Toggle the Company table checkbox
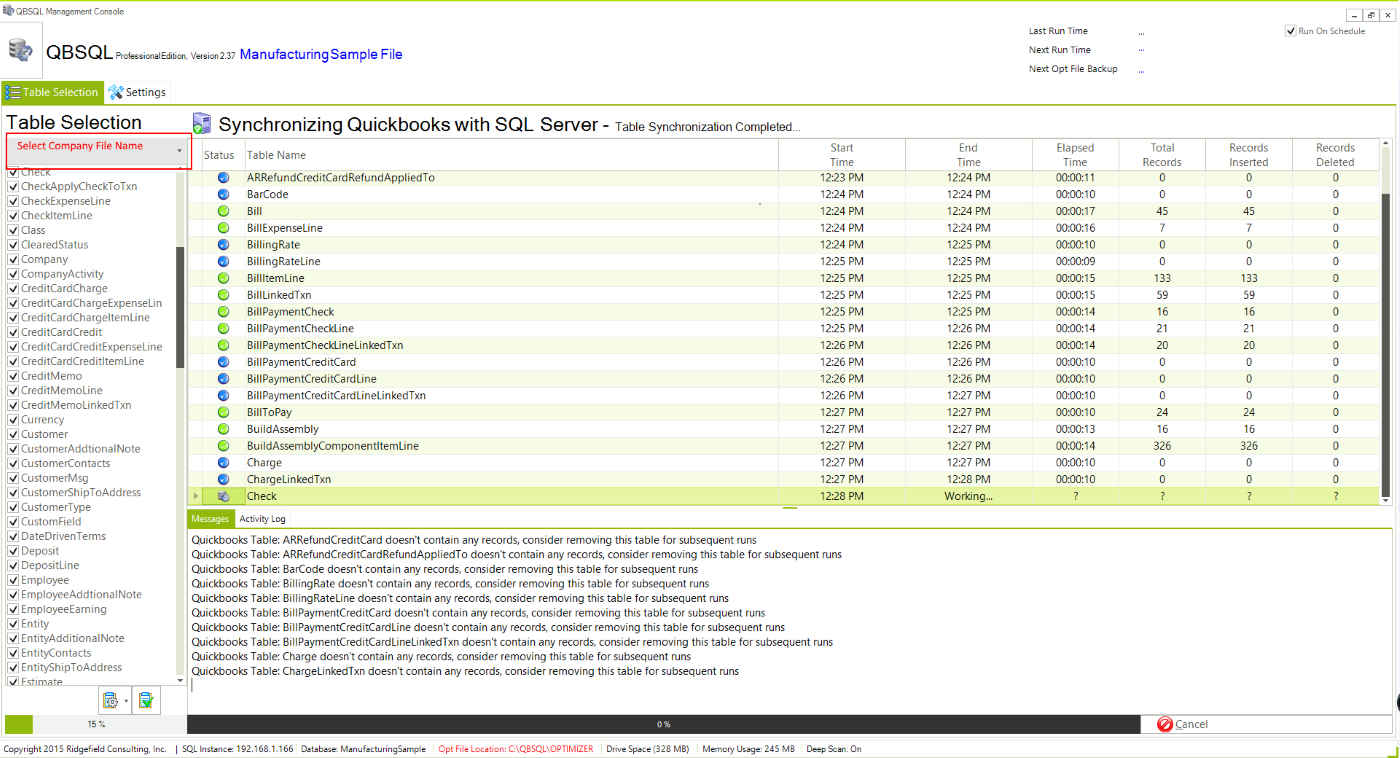 click(x=13, y=259)
